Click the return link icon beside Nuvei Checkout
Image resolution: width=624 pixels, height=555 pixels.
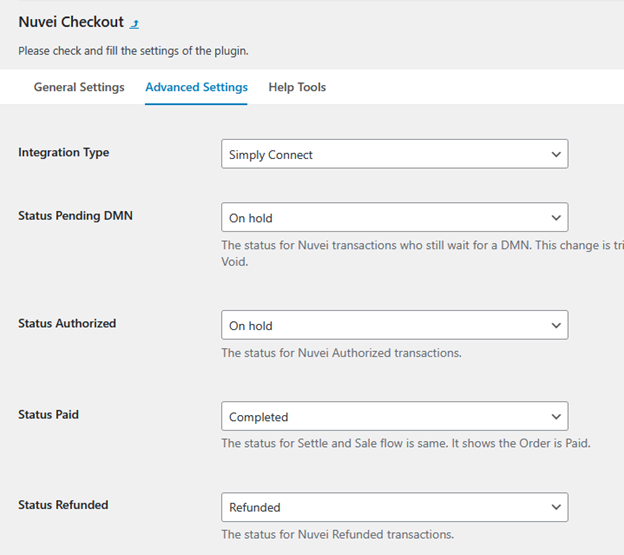click(x=135, y=23)
